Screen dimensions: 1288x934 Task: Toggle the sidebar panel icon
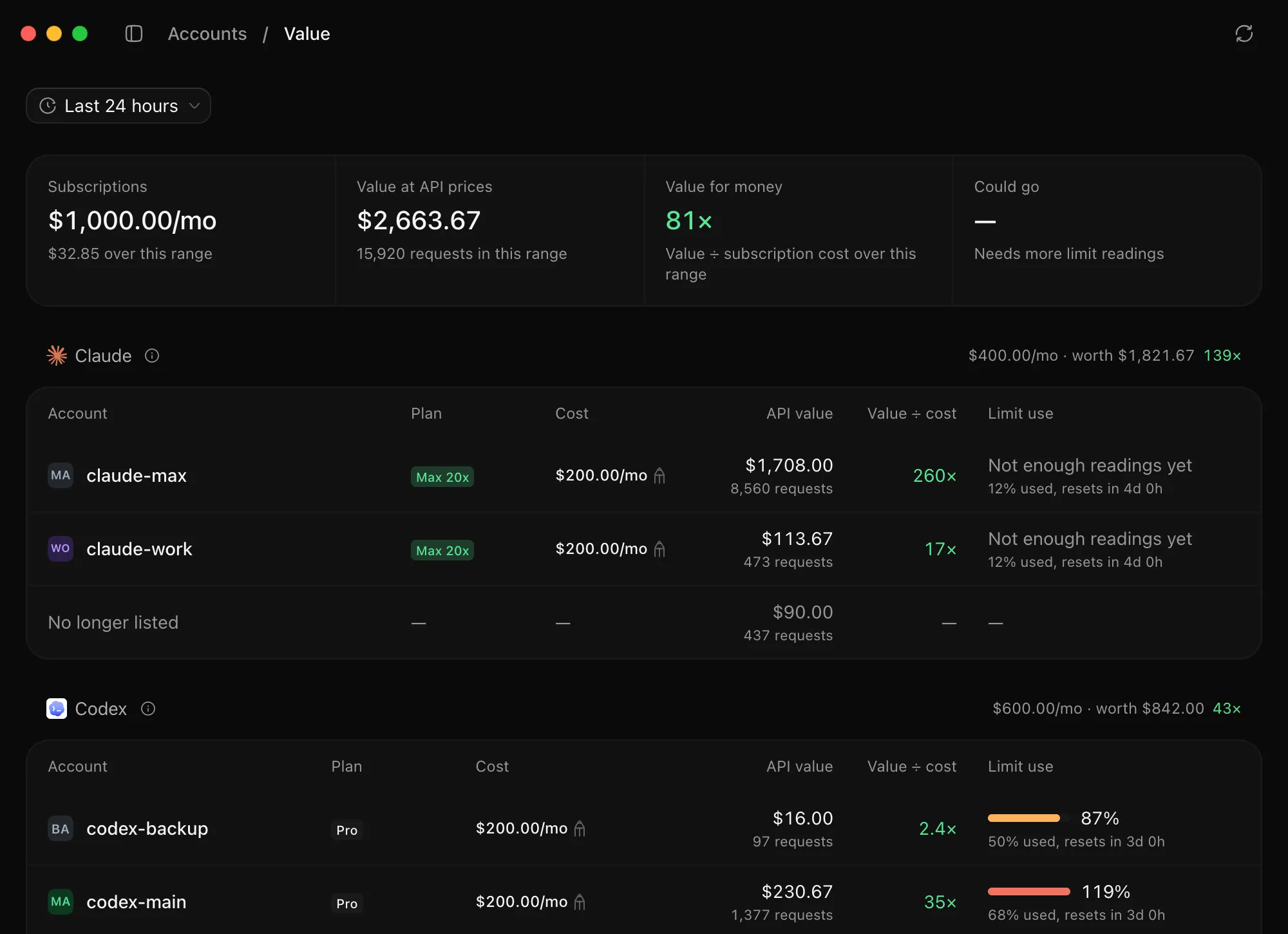133,33
